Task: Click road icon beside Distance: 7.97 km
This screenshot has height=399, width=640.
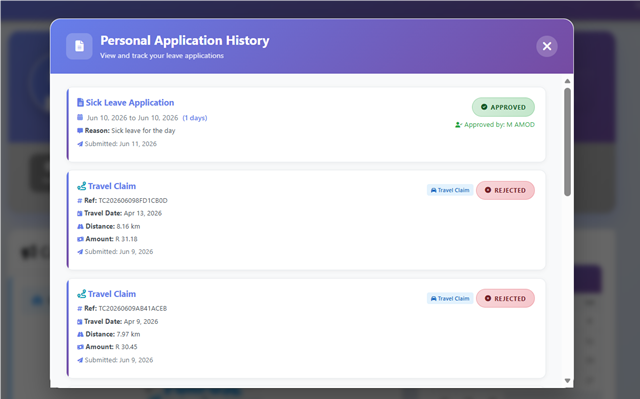Action: [x=80, y=334]
